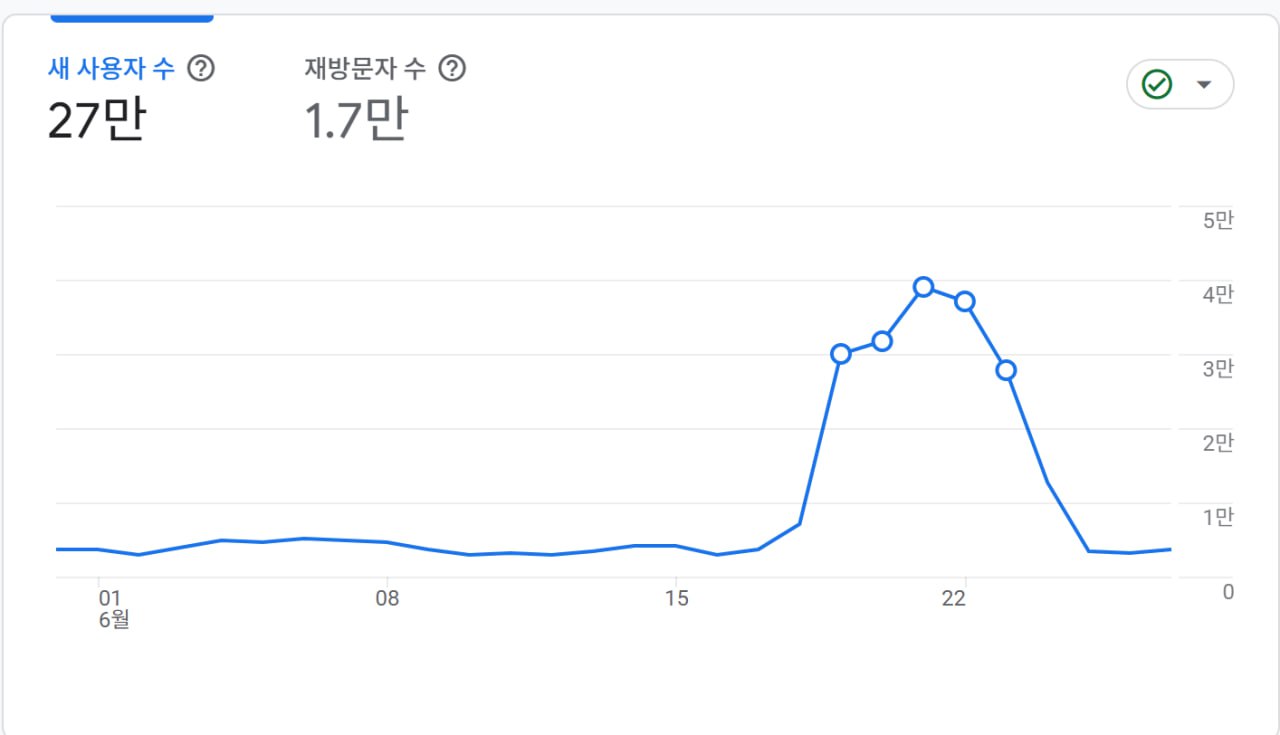Click the green checkmark data quality icon
The image size is (1280, 735).
click(x=1157, y=85)
